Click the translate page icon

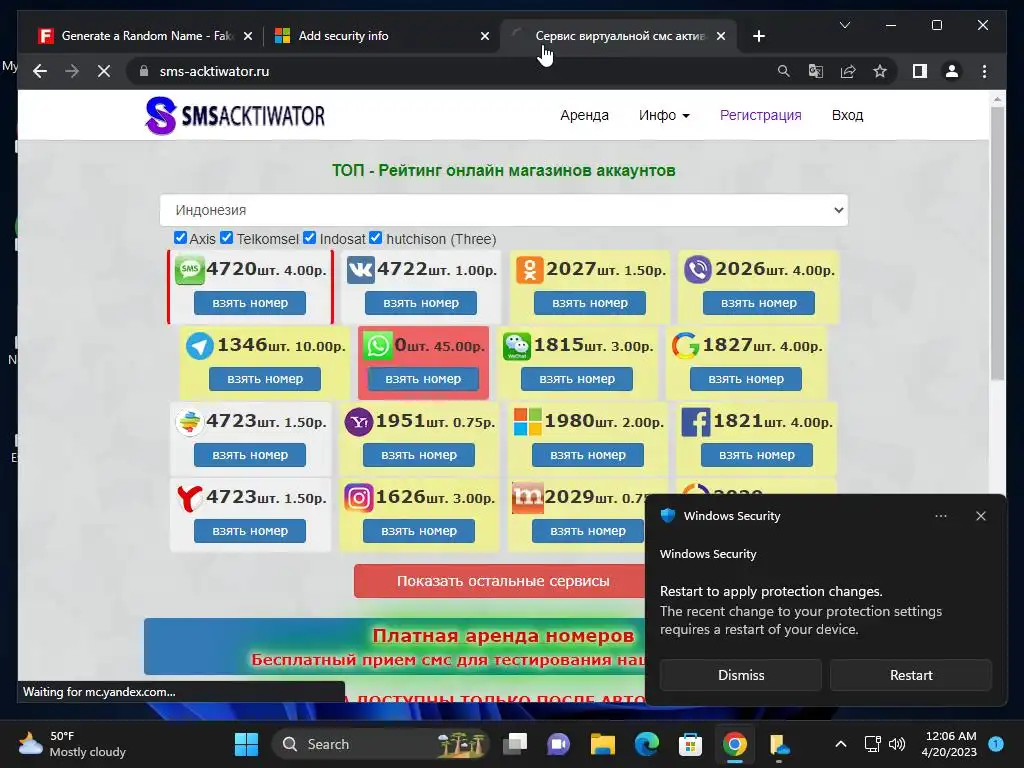pyautogui.click(x=816, y=71)
